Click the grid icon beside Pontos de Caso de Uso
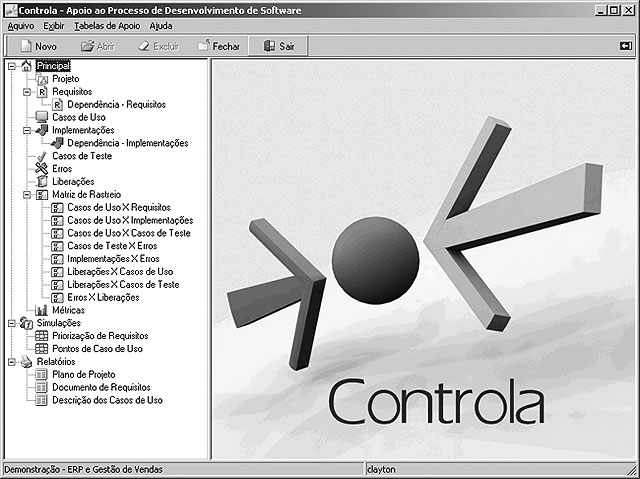640x479 pixels. (42, 349)
